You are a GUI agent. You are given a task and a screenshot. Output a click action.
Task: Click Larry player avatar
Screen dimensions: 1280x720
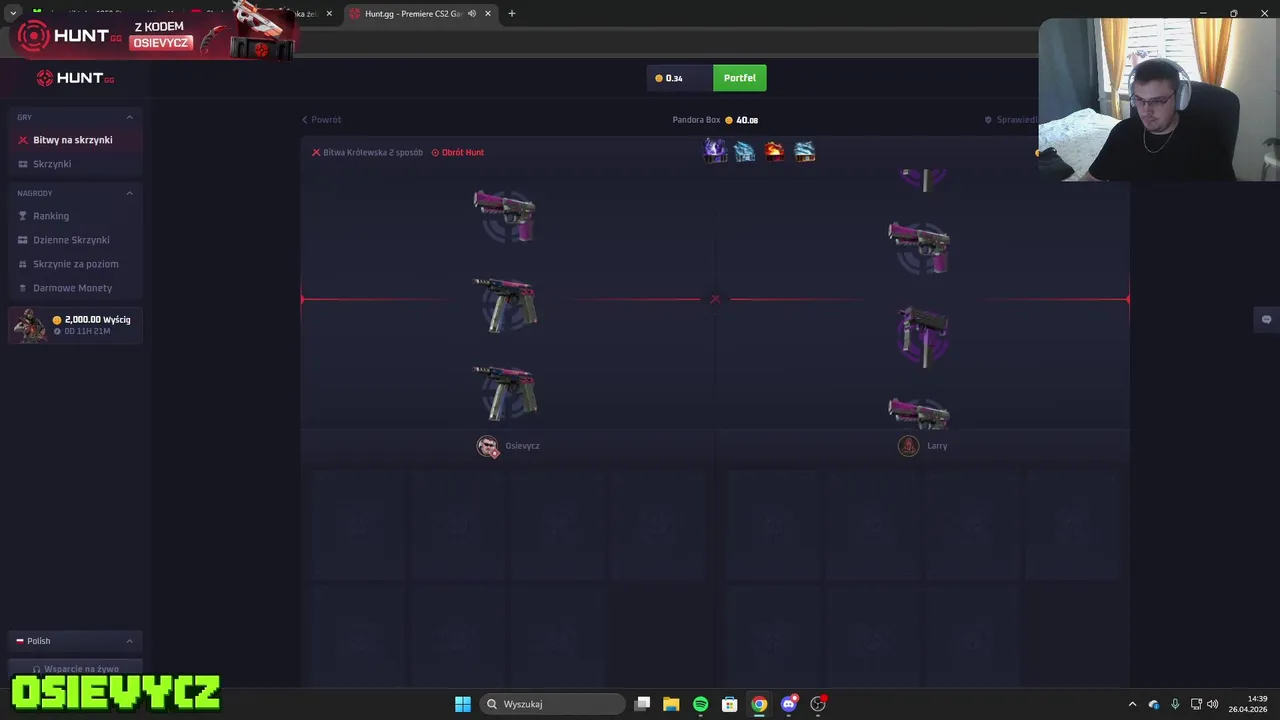point(908,446)
